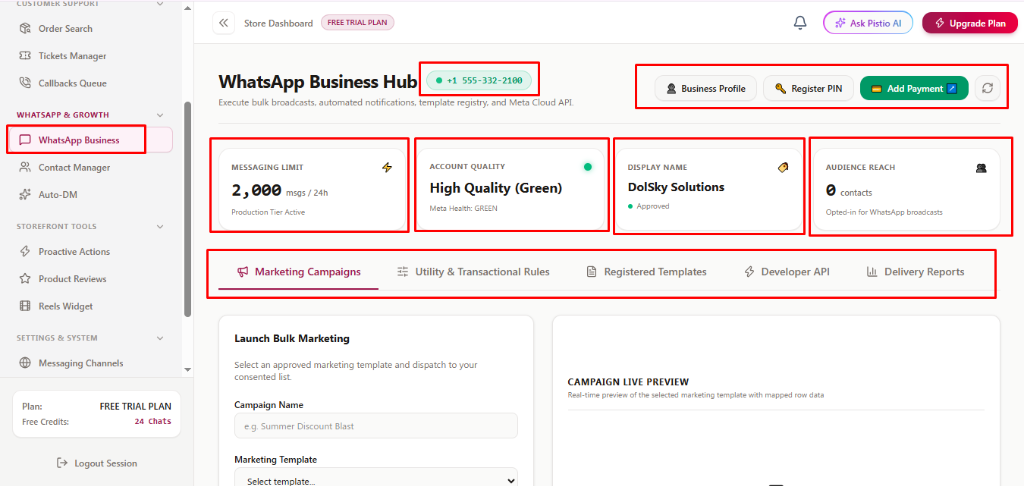Collapse the WhatsApp & Growth section
The image size is (1024, 486).
click(160, 115)
